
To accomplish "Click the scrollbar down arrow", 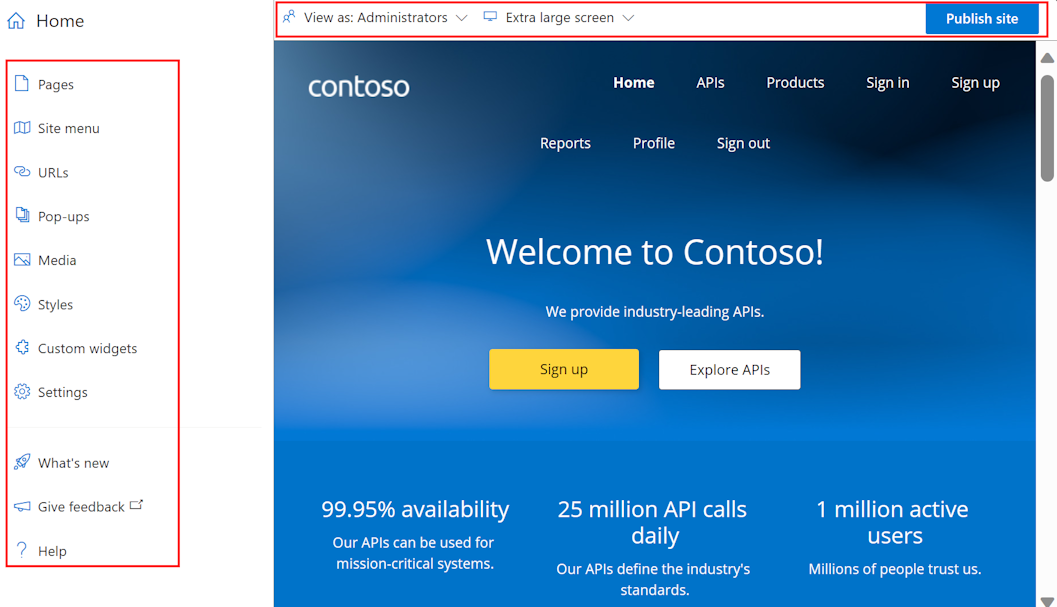I will (1047, 602).
